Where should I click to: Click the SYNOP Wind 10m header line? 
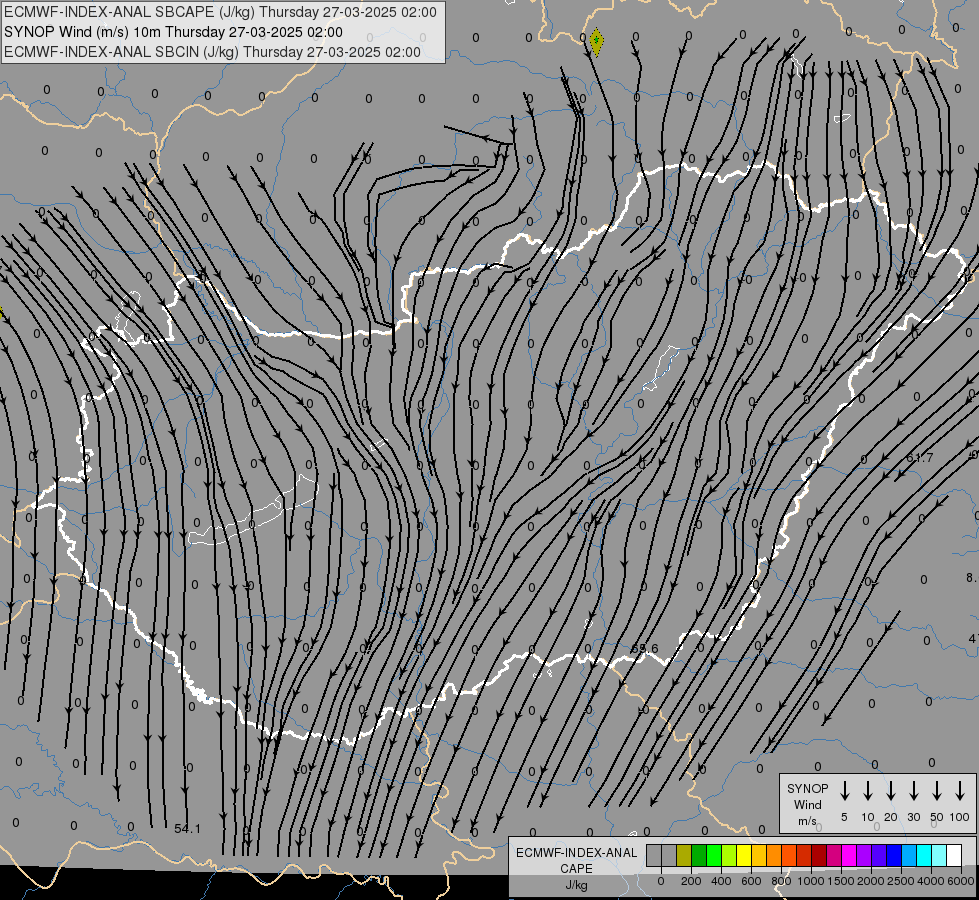coord(173,32)
